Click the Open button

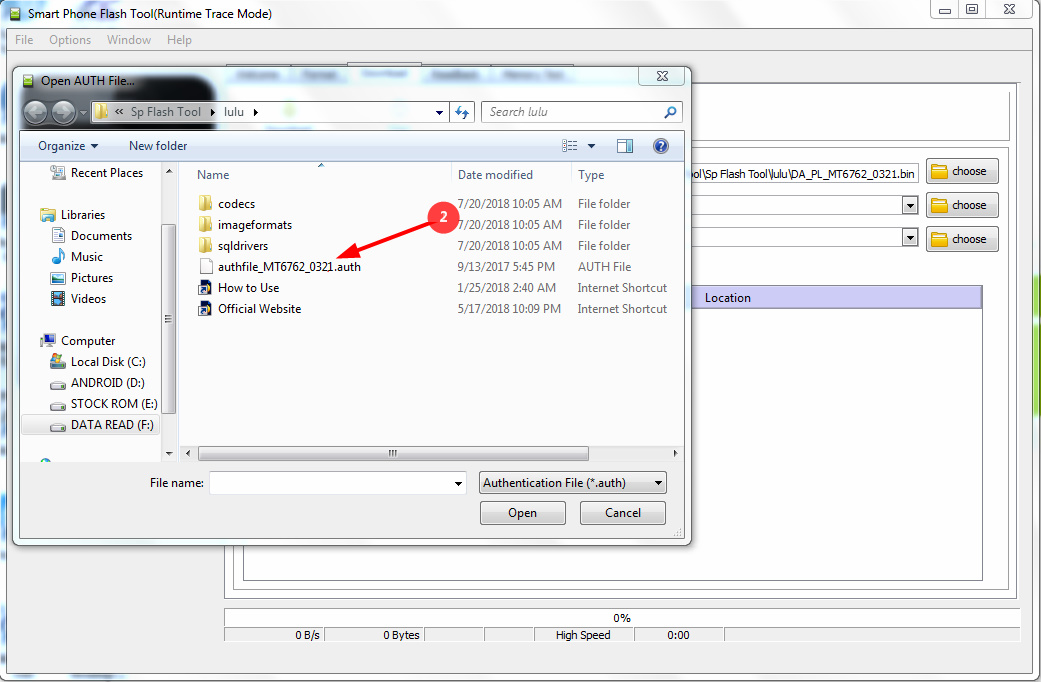pos(522,513)
